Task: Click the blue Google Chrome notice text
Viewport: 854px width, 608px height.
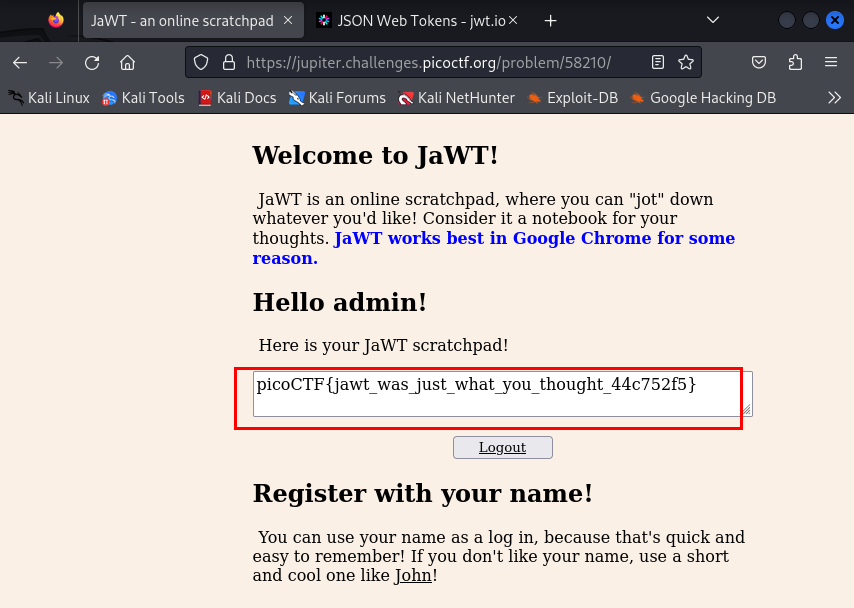Action: tap(493, 248)
